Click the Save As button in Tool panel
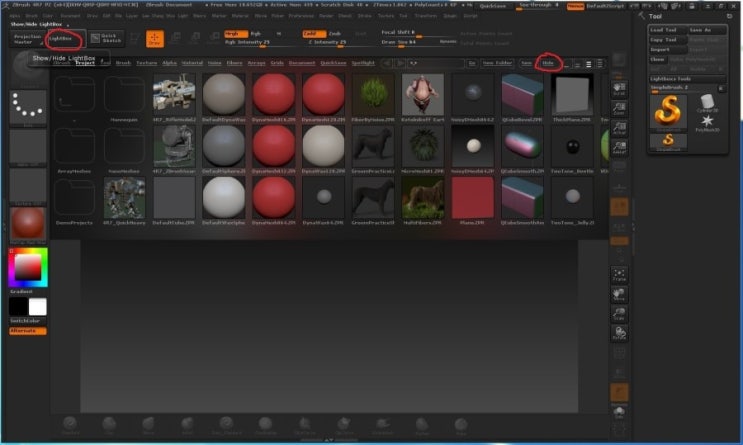The height and width of the screenshot is (445, 743). pos(707,30)
